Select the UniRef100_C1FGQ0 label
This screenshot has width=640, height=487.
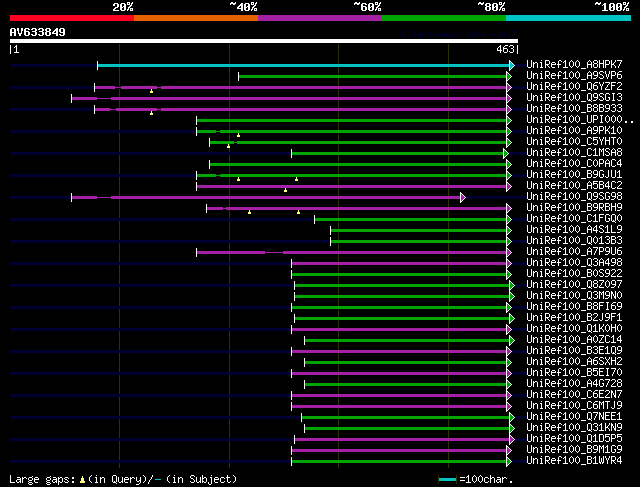click(574, 219)
